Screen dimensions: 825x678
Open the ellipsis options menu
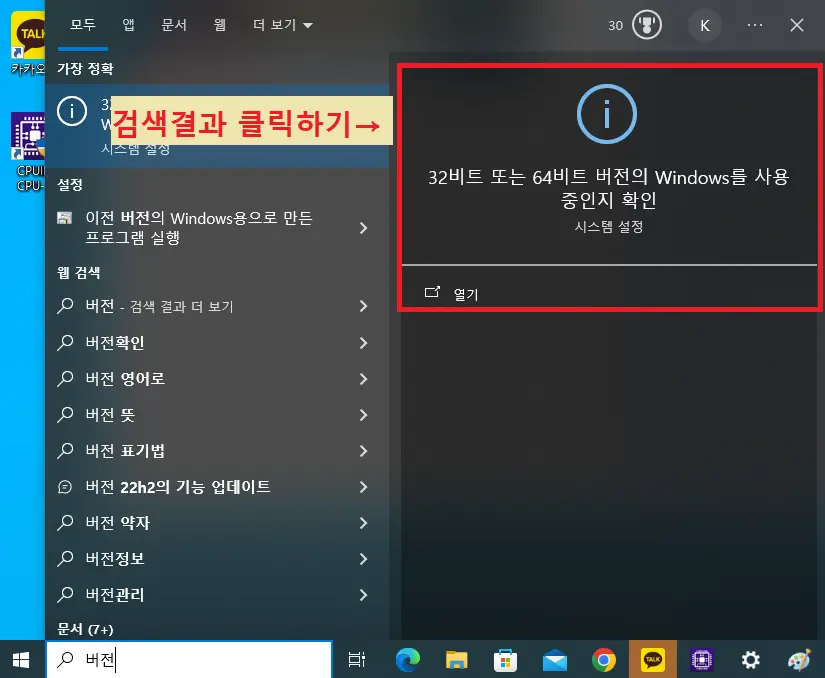(x=755, y=25)
